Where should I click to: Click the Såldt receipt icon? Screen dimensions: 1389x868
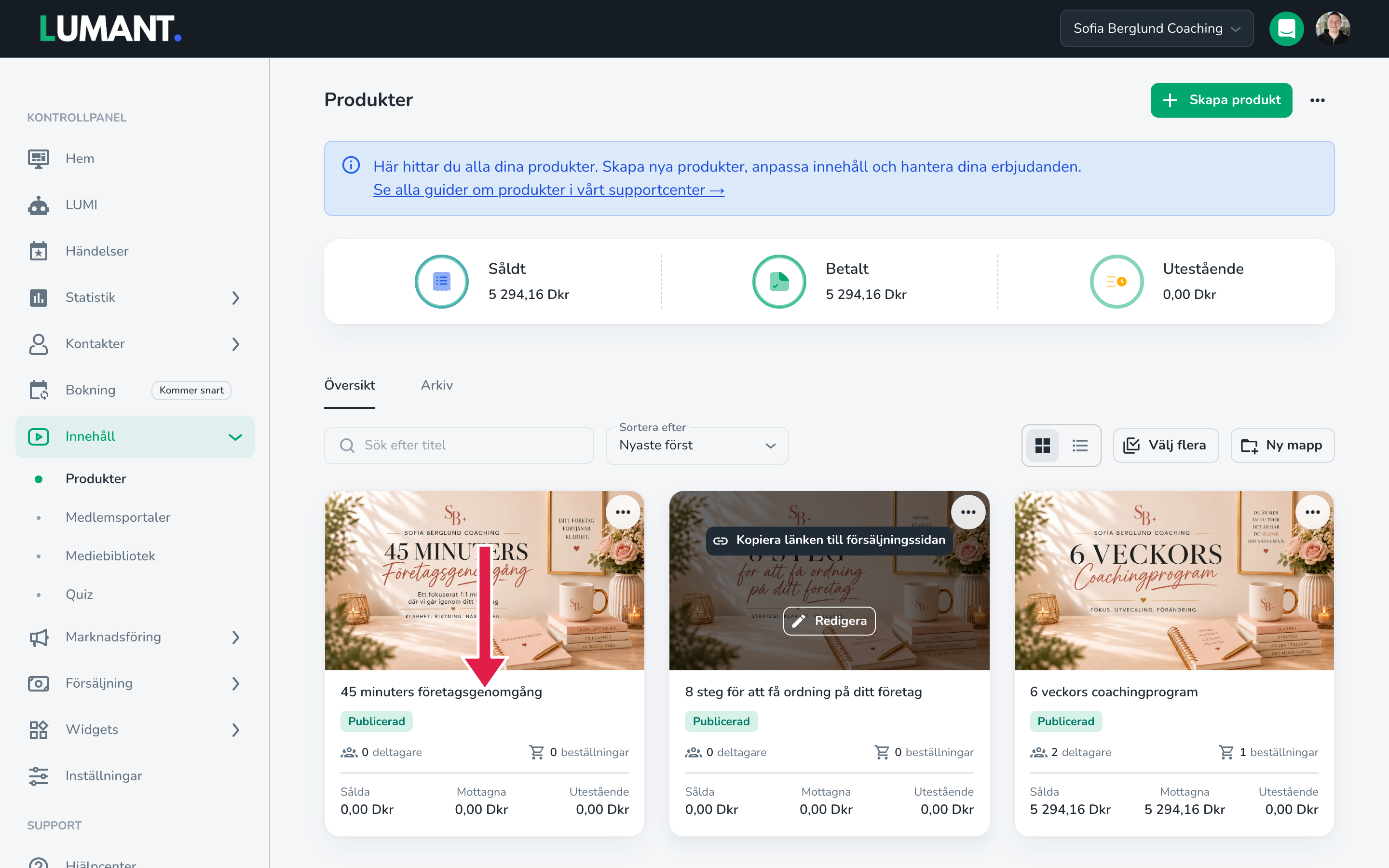(441, 281)
